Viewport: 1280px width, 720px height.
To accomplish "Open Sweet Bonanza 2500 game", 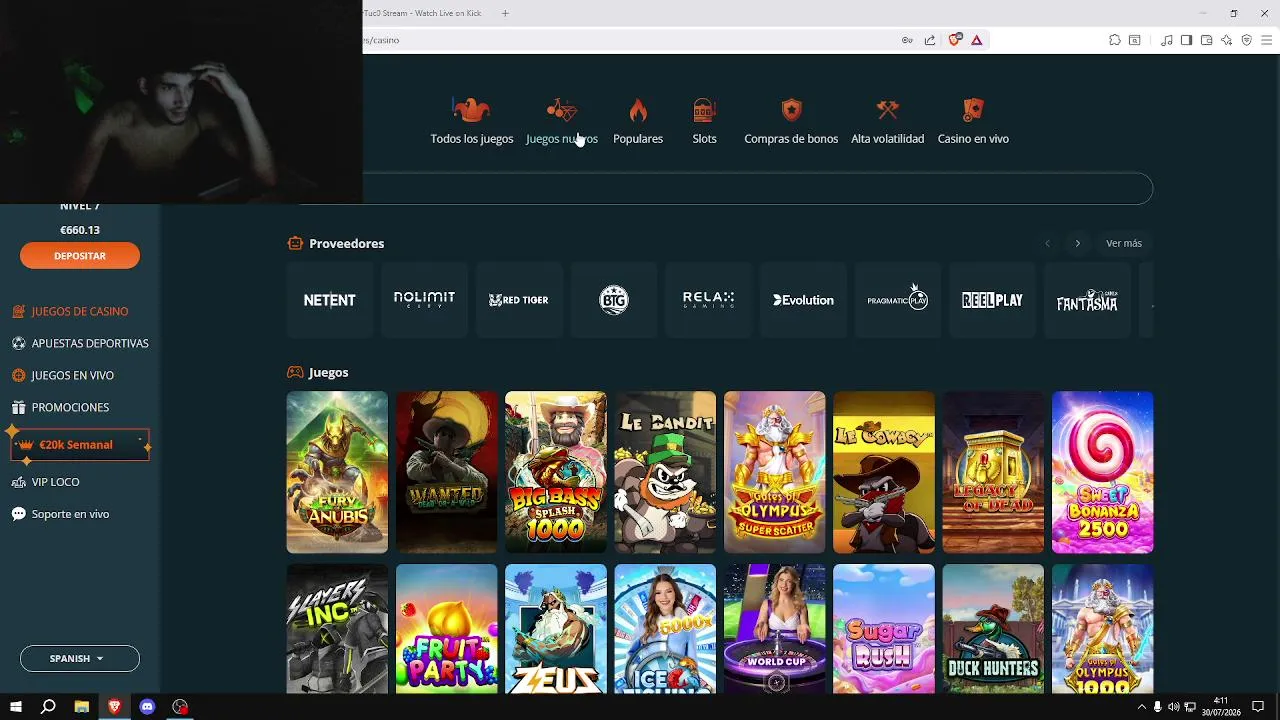I will coord(1103,472).
